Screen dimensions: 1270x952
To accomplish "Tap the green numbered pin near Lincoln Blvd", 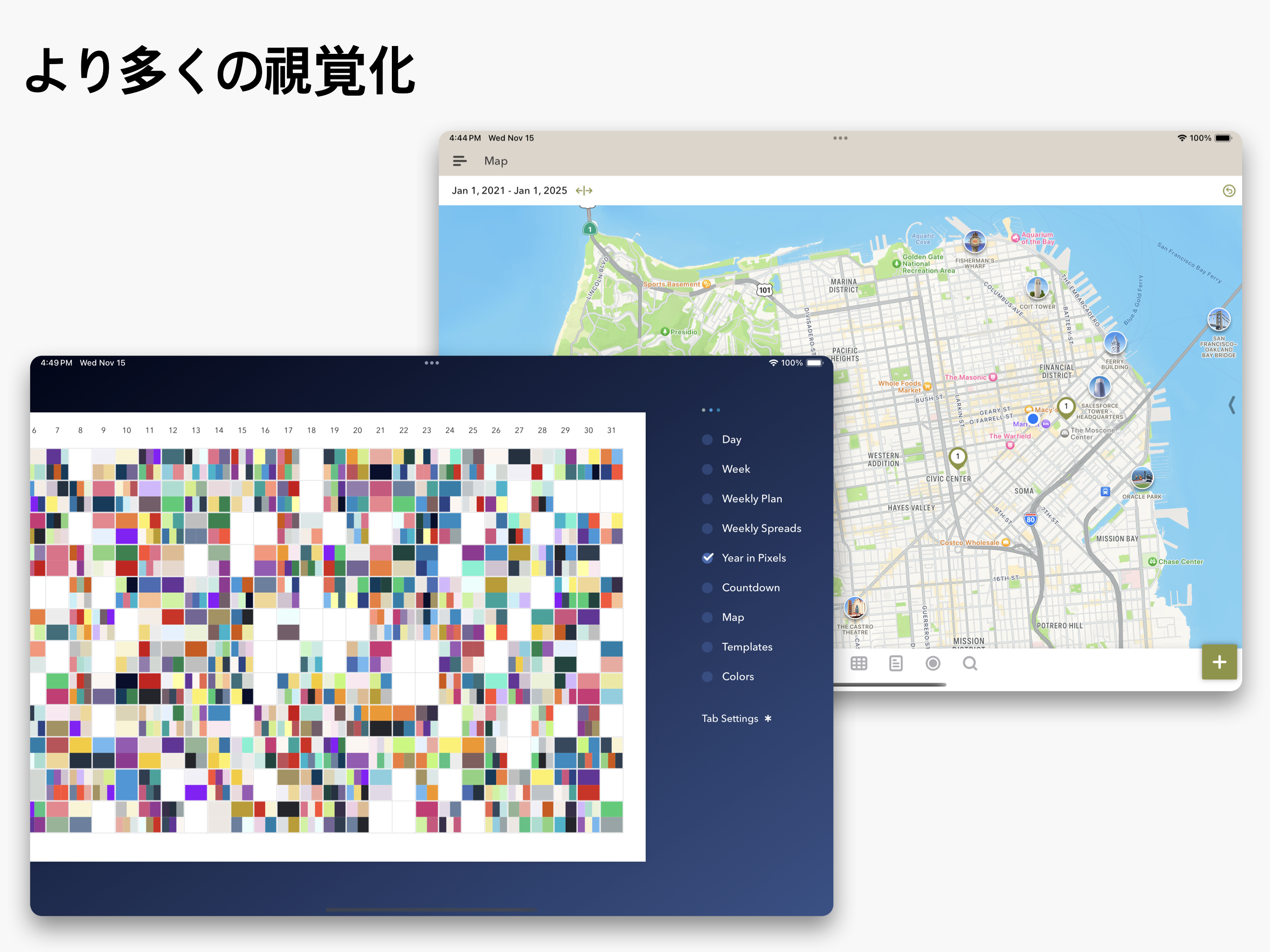I will point(589,230).
